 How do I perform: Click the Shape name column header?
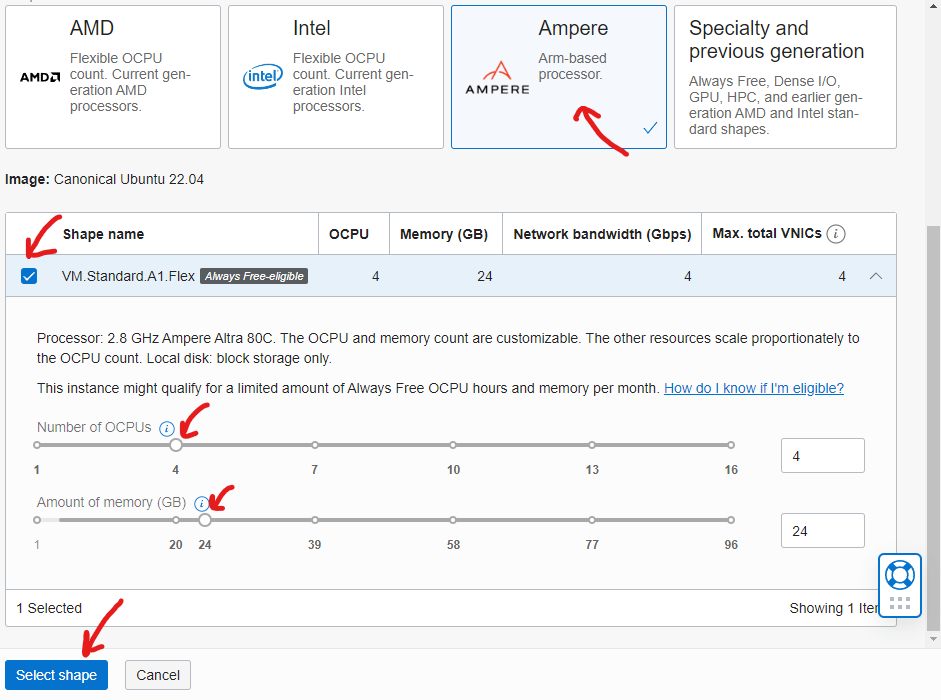point(103,234)
